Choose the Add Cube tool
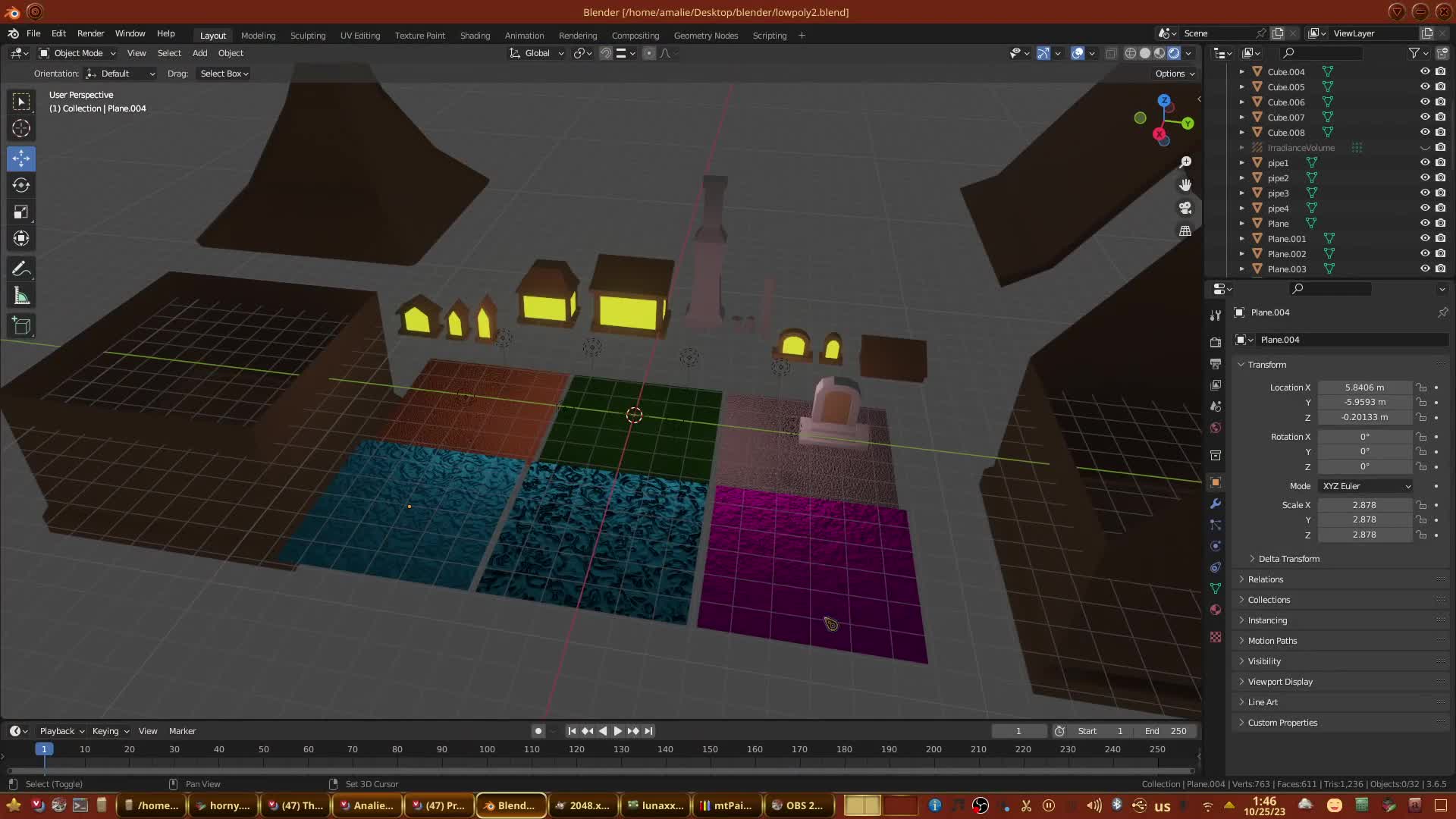Image resolution: width=1456 pixels, height=819 pixels. pyautogui.click(x=21, y=326)
